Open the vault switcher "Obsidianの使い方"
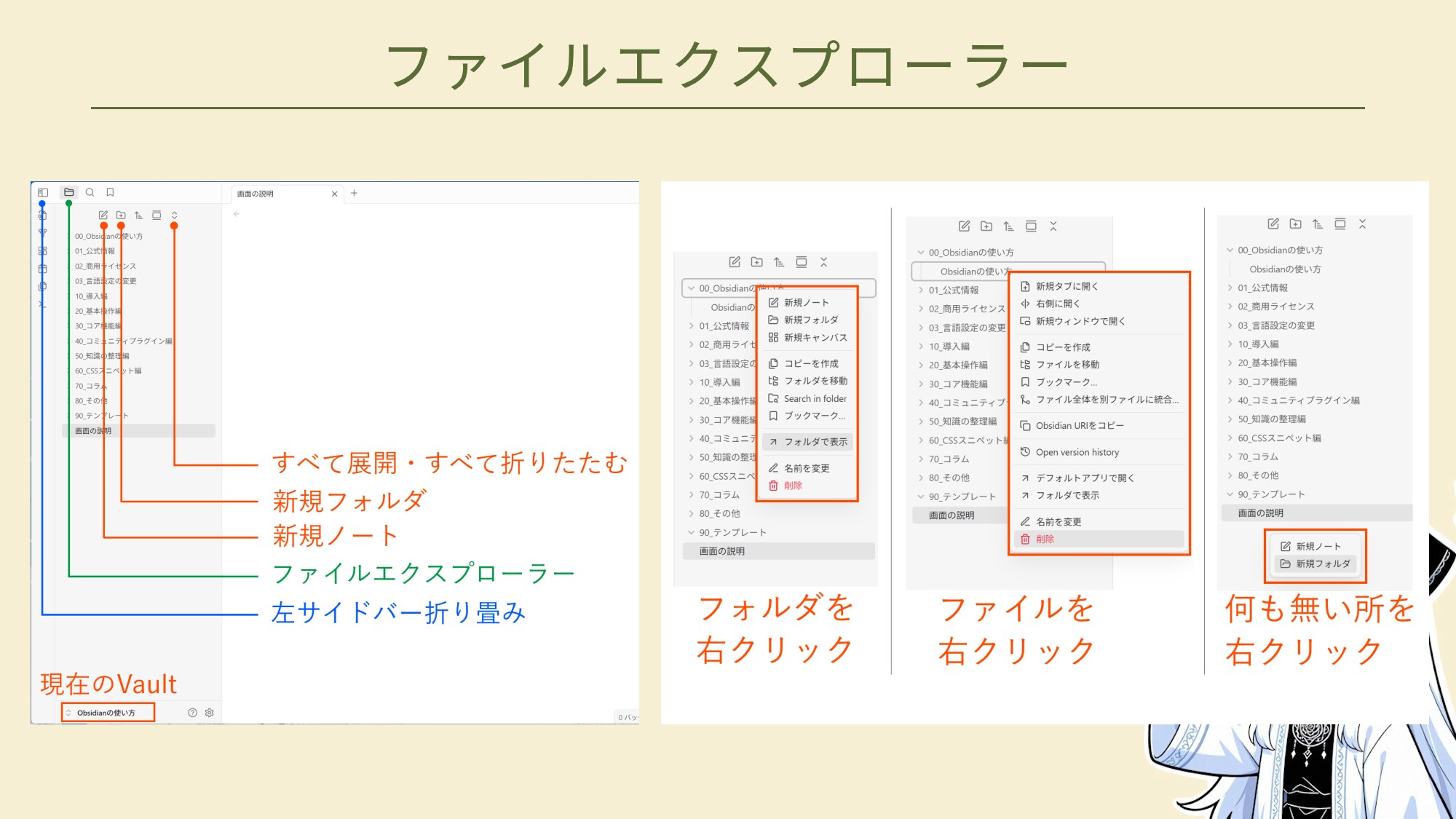Image resolution: width=1456 pixels, height=819 pixels. 107,713
